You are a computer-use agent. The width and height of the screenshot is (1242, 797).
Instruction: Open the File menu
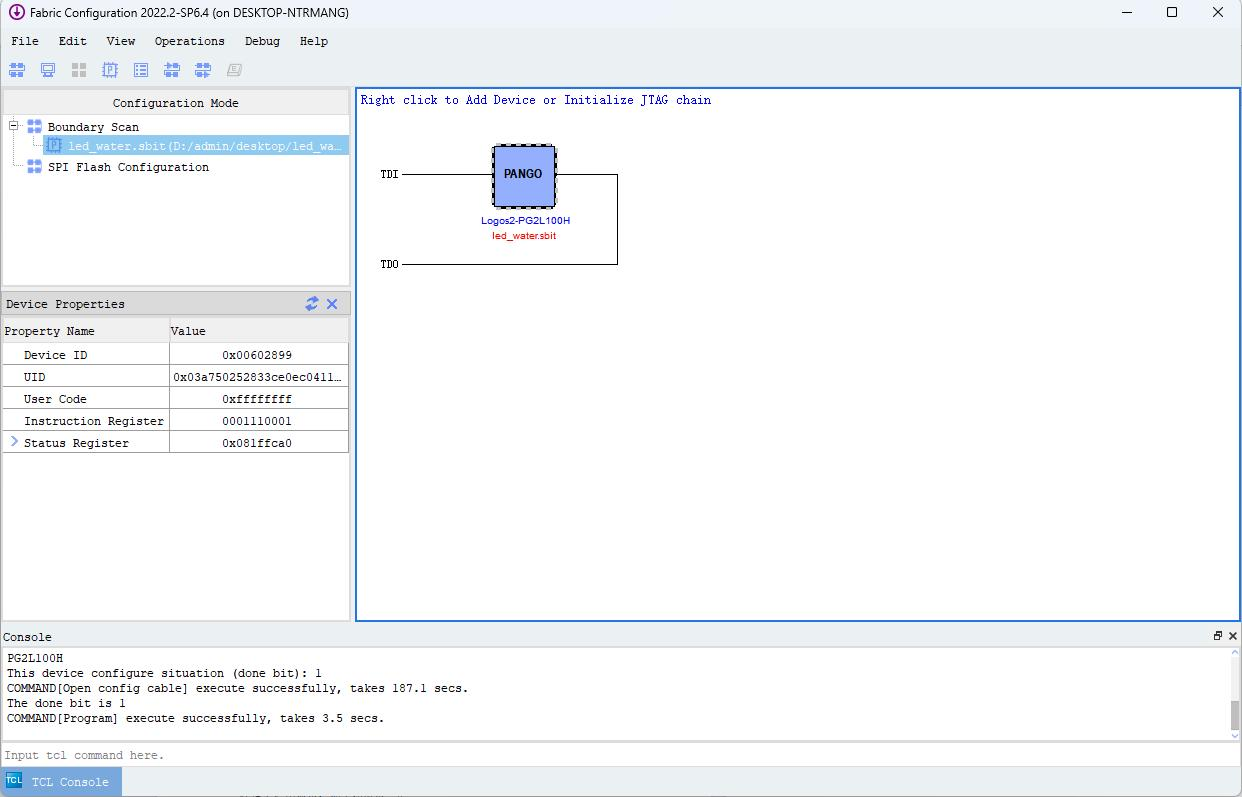pos(25,41)
